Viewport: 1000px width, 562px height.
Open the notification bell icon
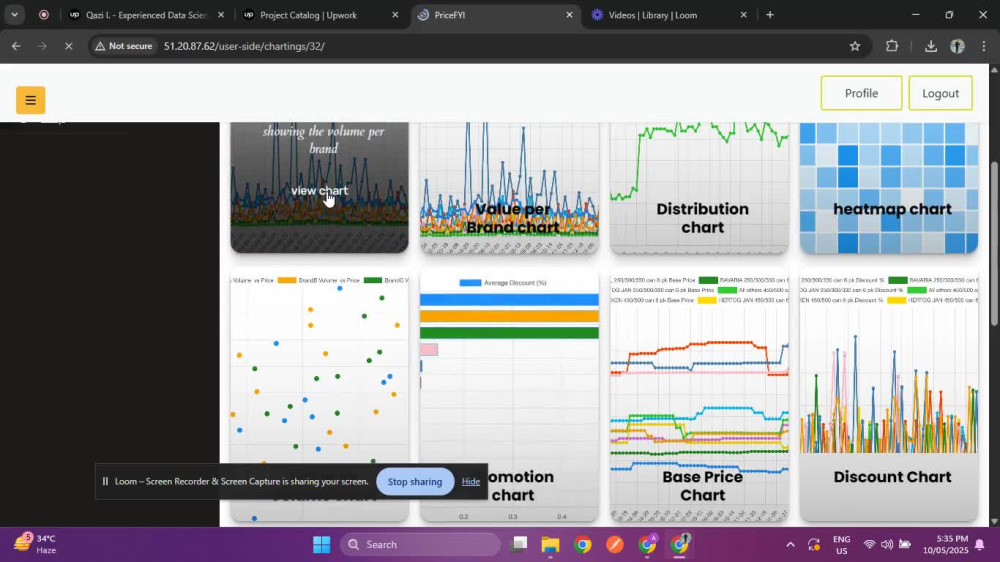click(980, 544)
